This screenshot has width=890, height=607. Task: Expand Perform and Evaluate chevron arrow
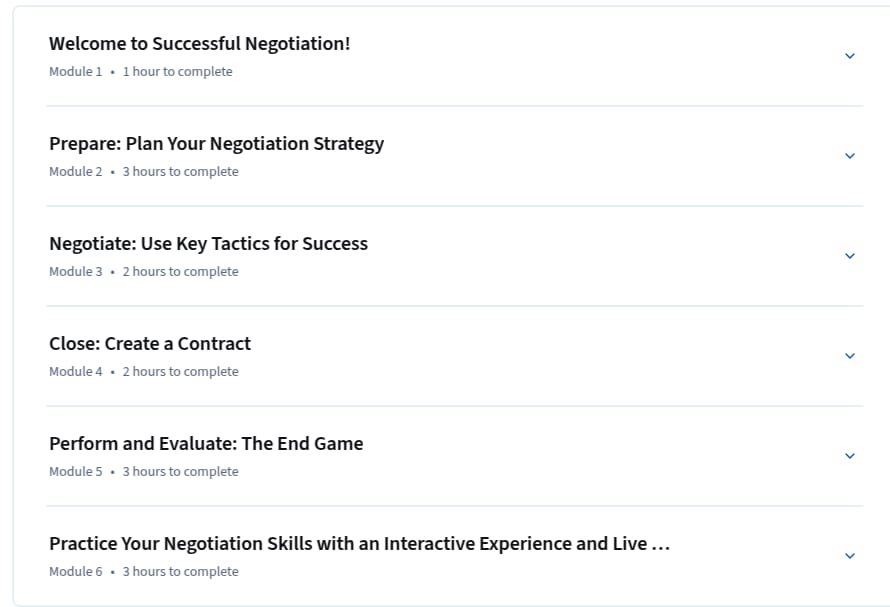click(x=850, y=455)
